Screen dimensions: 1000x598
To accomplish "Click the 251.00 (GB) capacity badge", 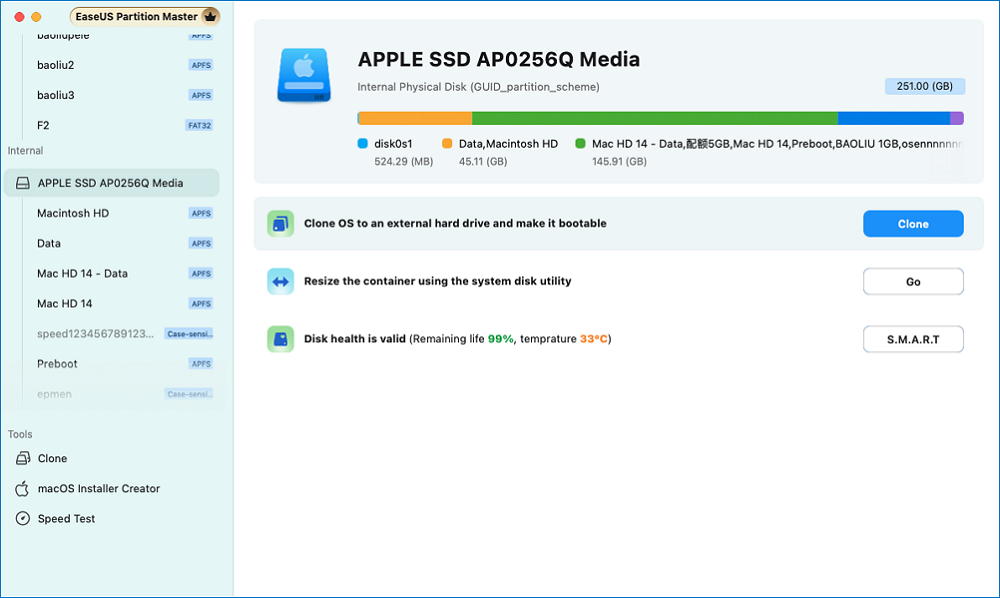I will coord(925,86).
